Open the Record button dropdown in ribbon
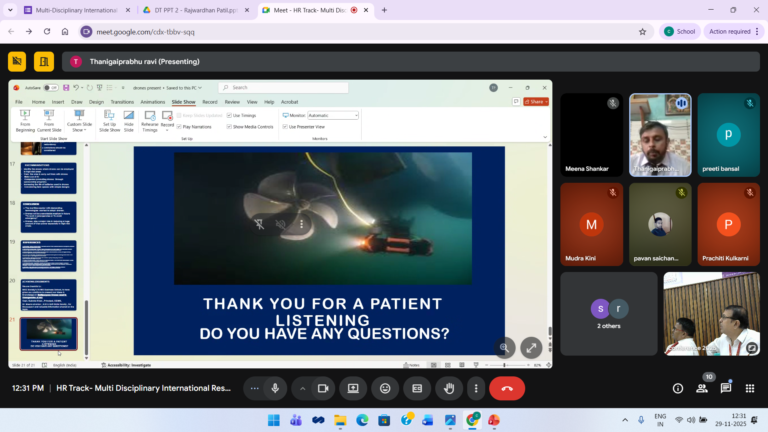The height and width of the screenshot is (432, 768). tap(168, 130)
